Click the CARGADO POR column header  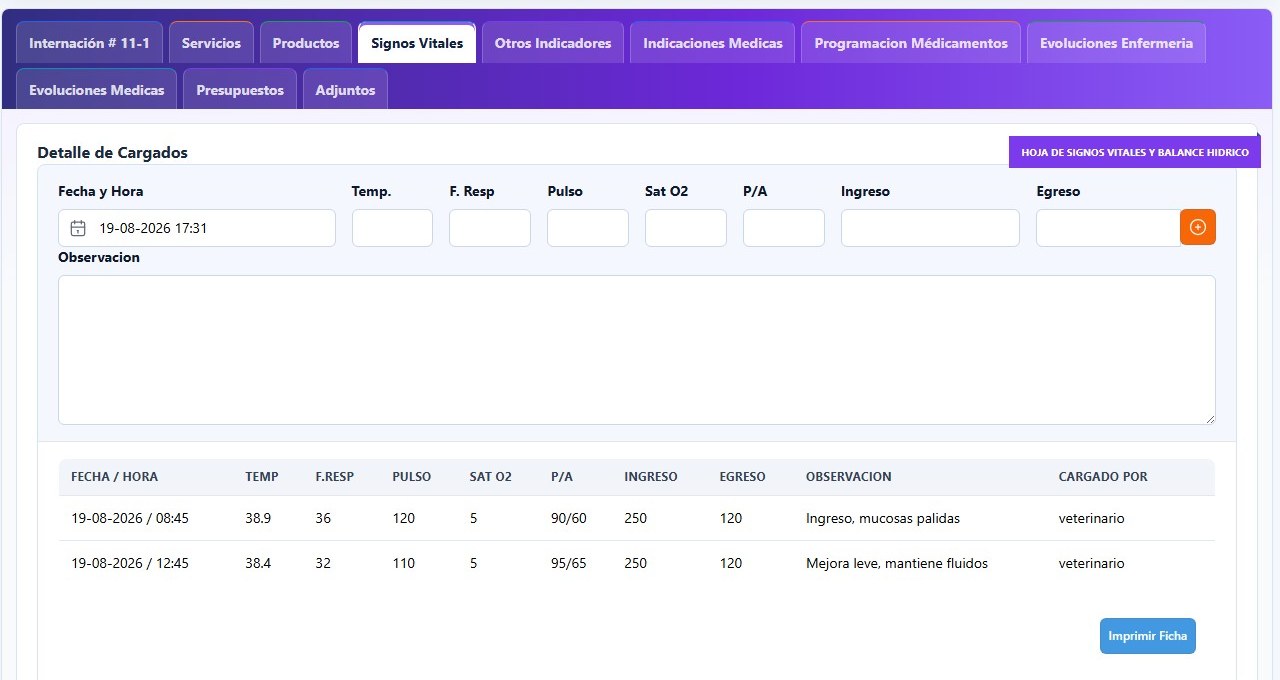[x=1103, y=477]
